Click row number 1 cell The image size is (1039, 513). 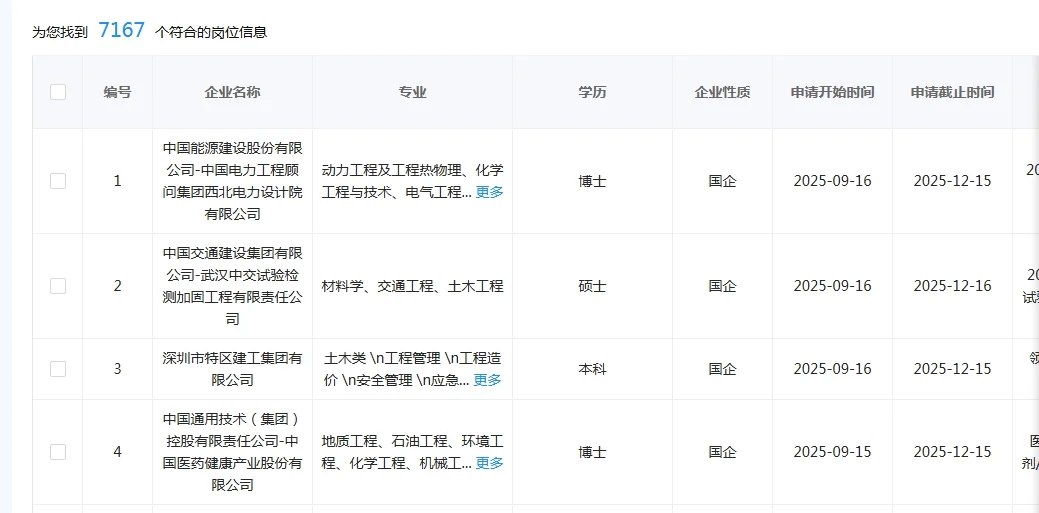(117, 181)
